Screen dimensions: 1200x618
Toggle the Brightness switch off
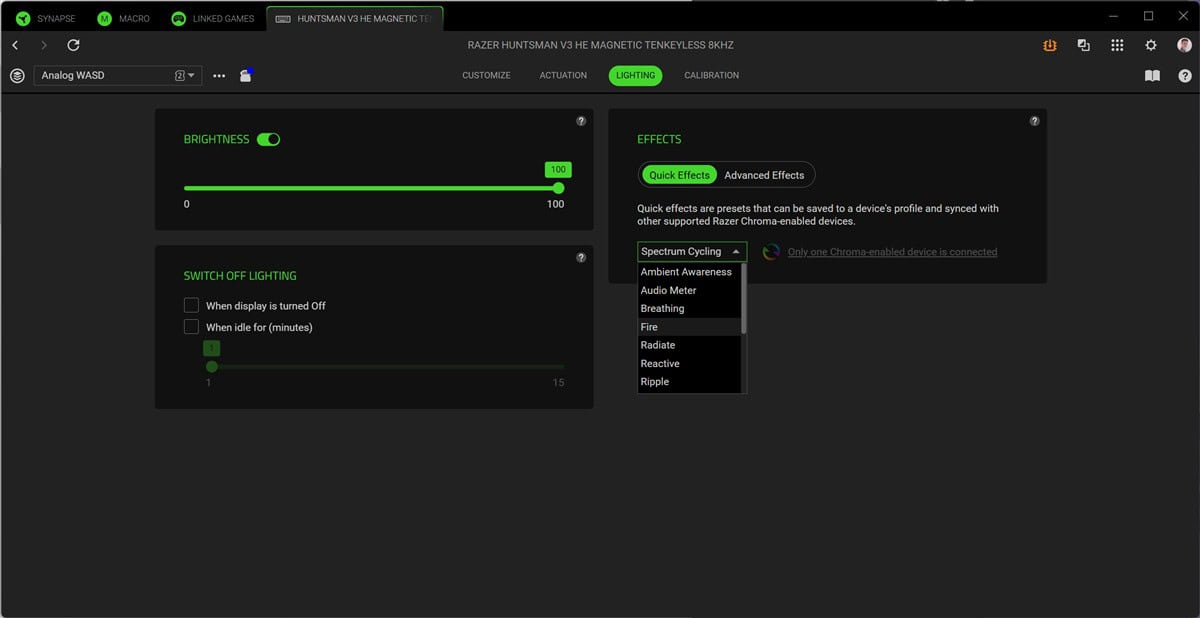coord(268,139)
